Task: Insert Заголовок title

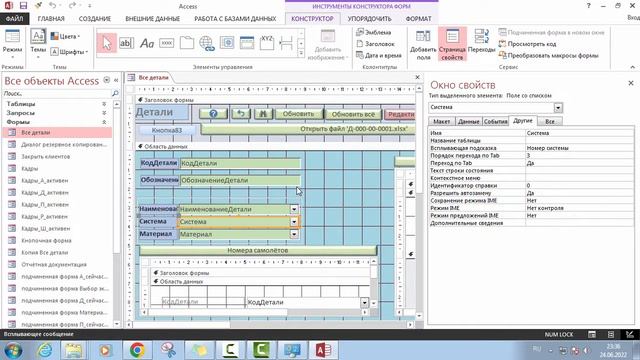Action: (x=376, y=44)
